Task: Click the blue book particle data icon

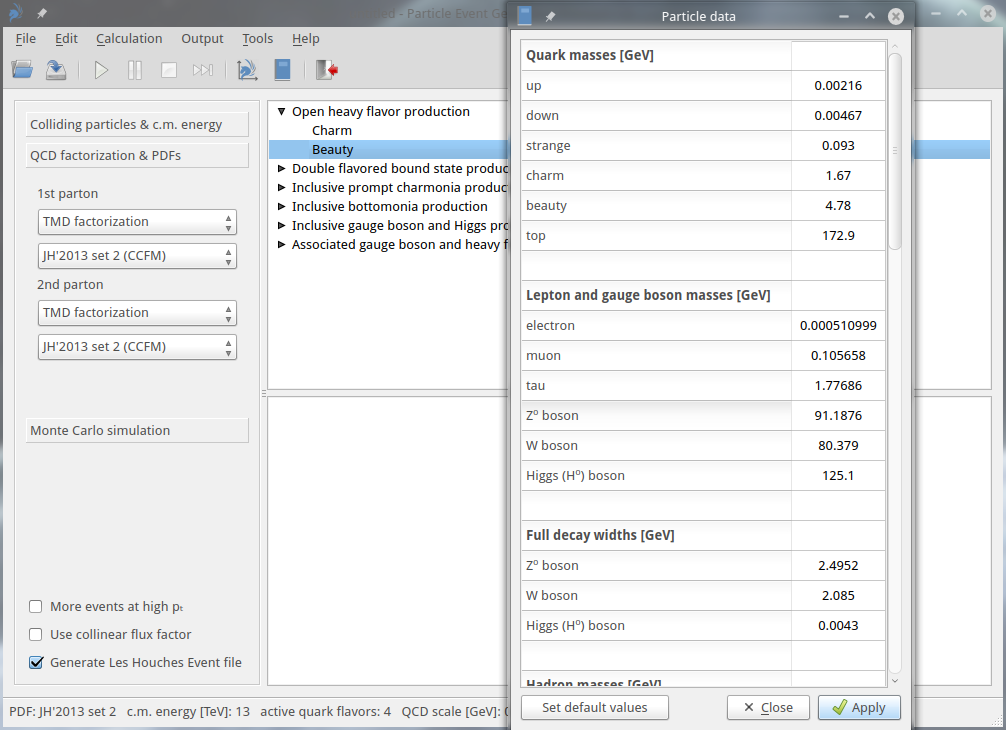Action: (283, 70)
